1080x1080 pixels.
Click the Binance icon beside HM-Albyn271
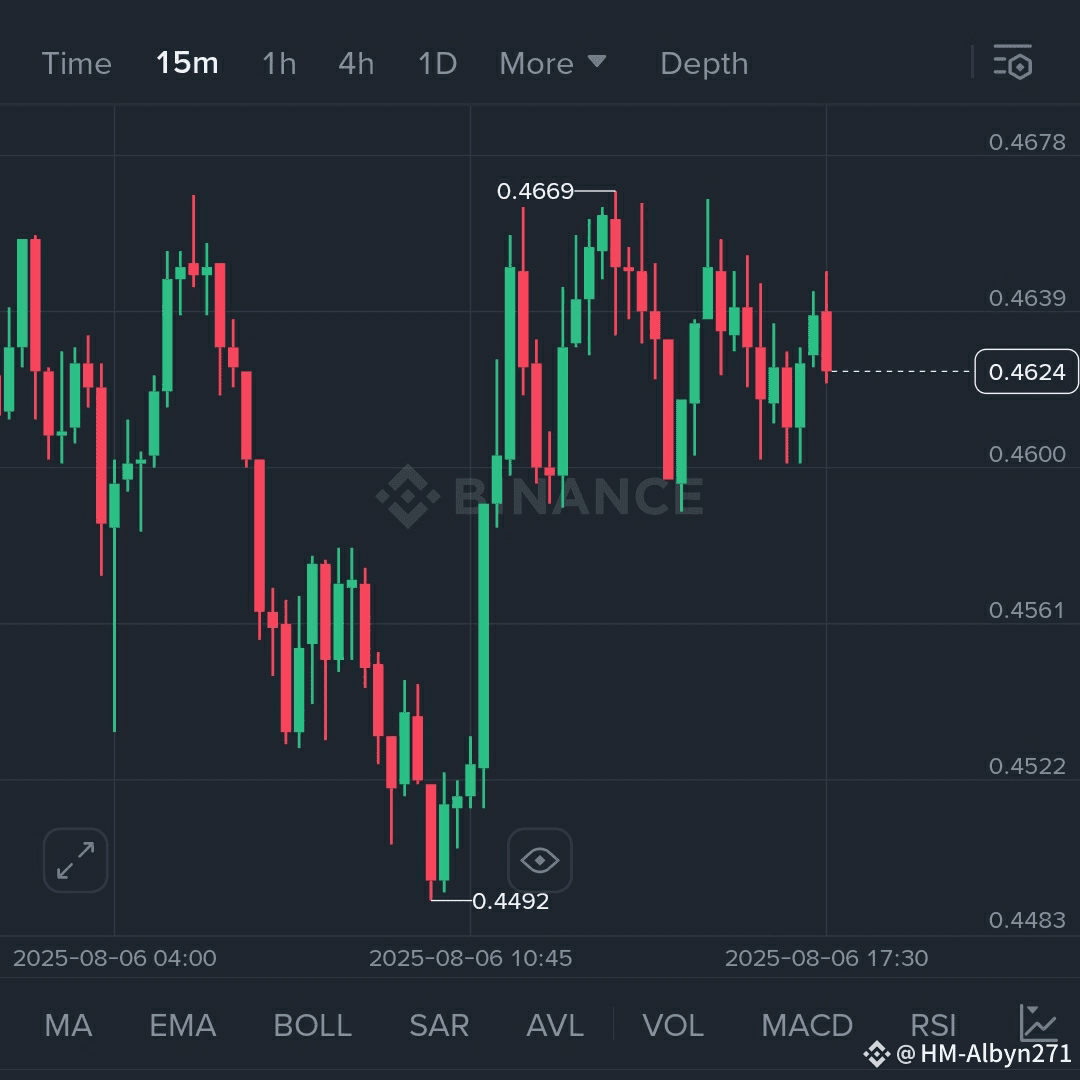coord(876,1054)
